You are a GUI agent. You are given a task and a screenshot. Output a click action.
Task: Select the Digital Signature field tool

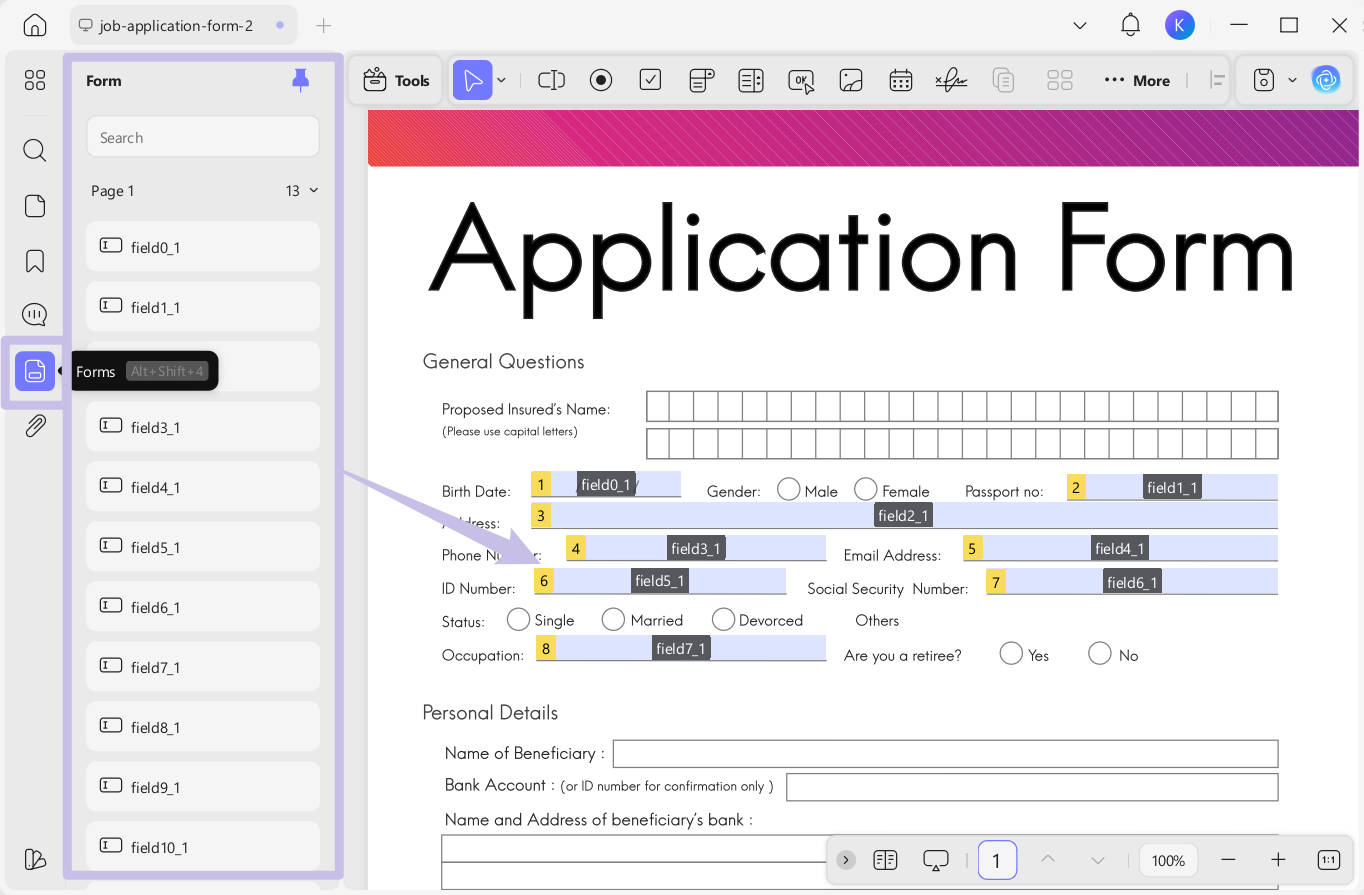950,80
